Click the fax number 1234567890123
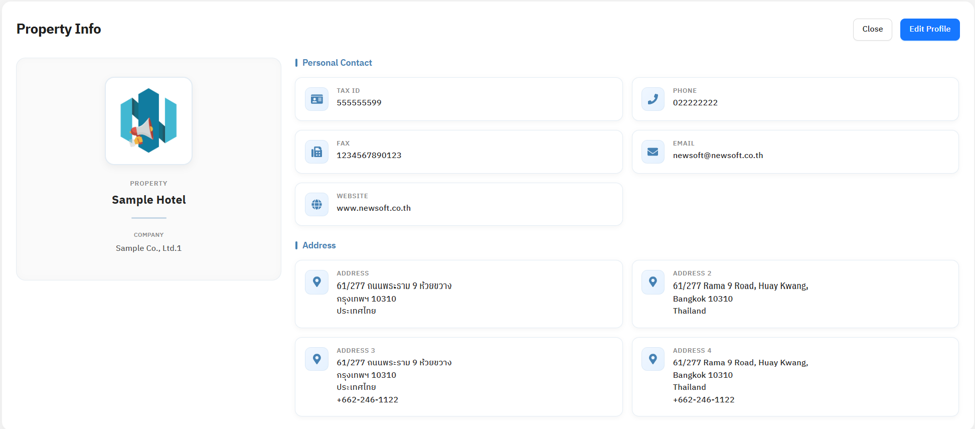 tap(369, 155)
